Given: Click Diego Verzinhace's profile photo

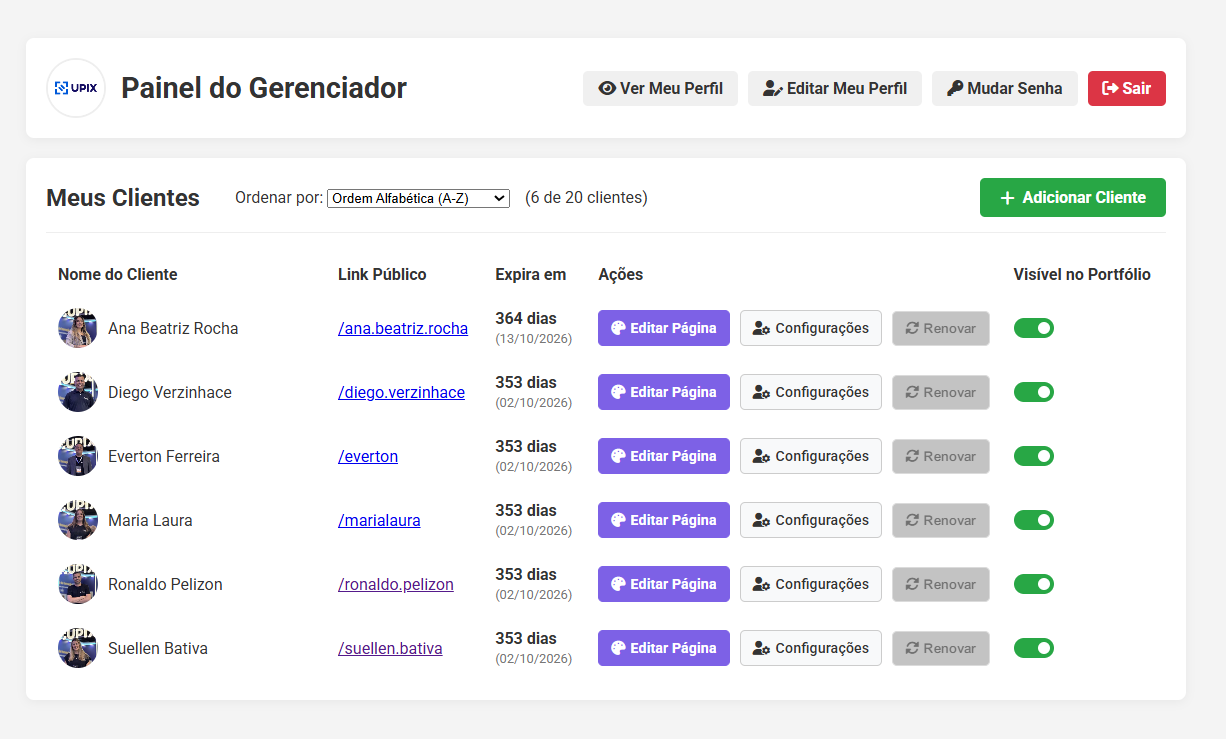Looking at the screenshot, I should point(77,392).
